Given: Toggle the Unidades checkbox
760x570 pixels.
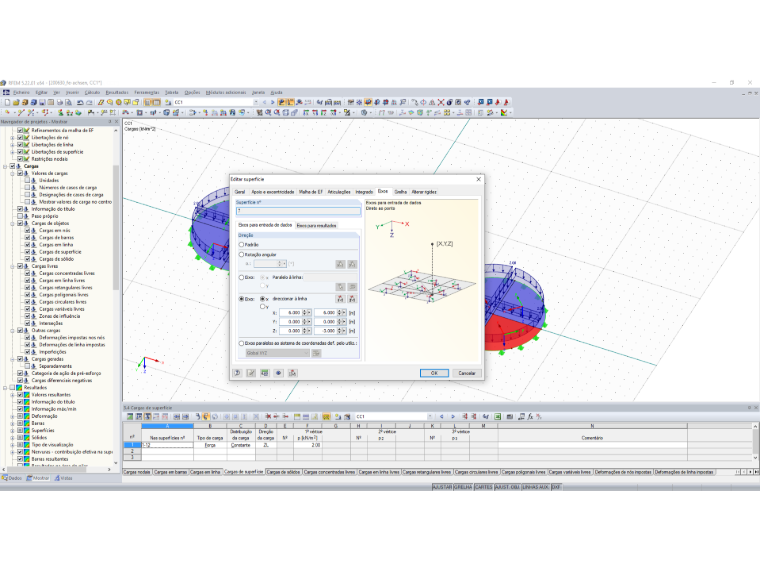Looking at the screenshot, I should [28, 180].
